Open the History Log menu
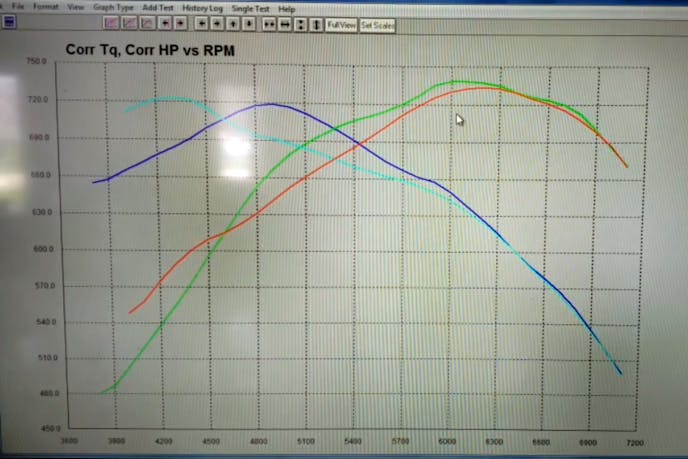The height and width of the screenshot is (459, 688). [204, 7]
